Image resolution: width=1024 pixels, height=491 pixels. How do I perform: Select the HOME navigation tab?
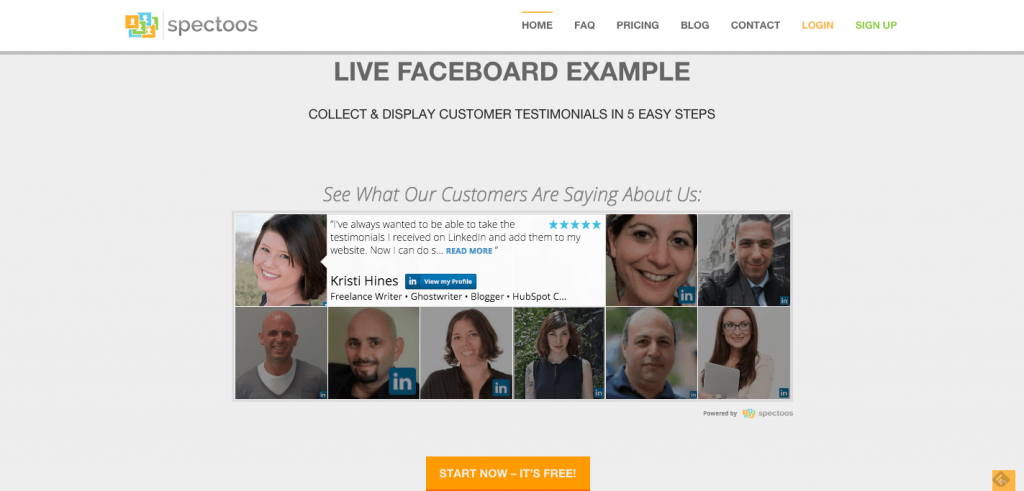537,25
